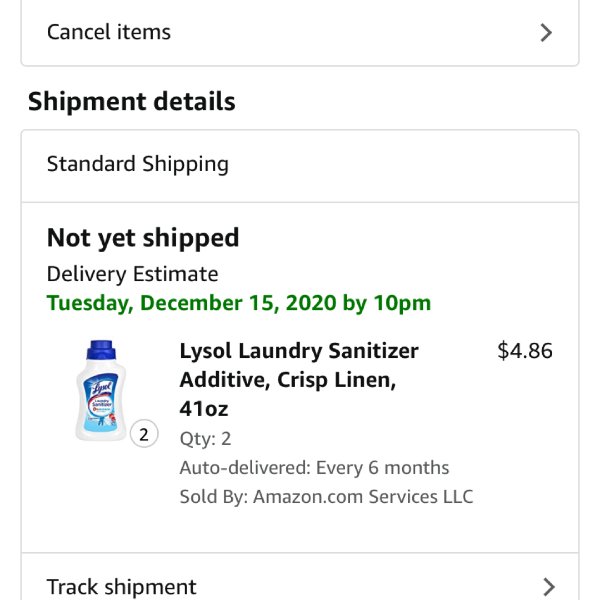Select the Every 6 months frequency text
This screenshot has width=600, height=600.
382,468
